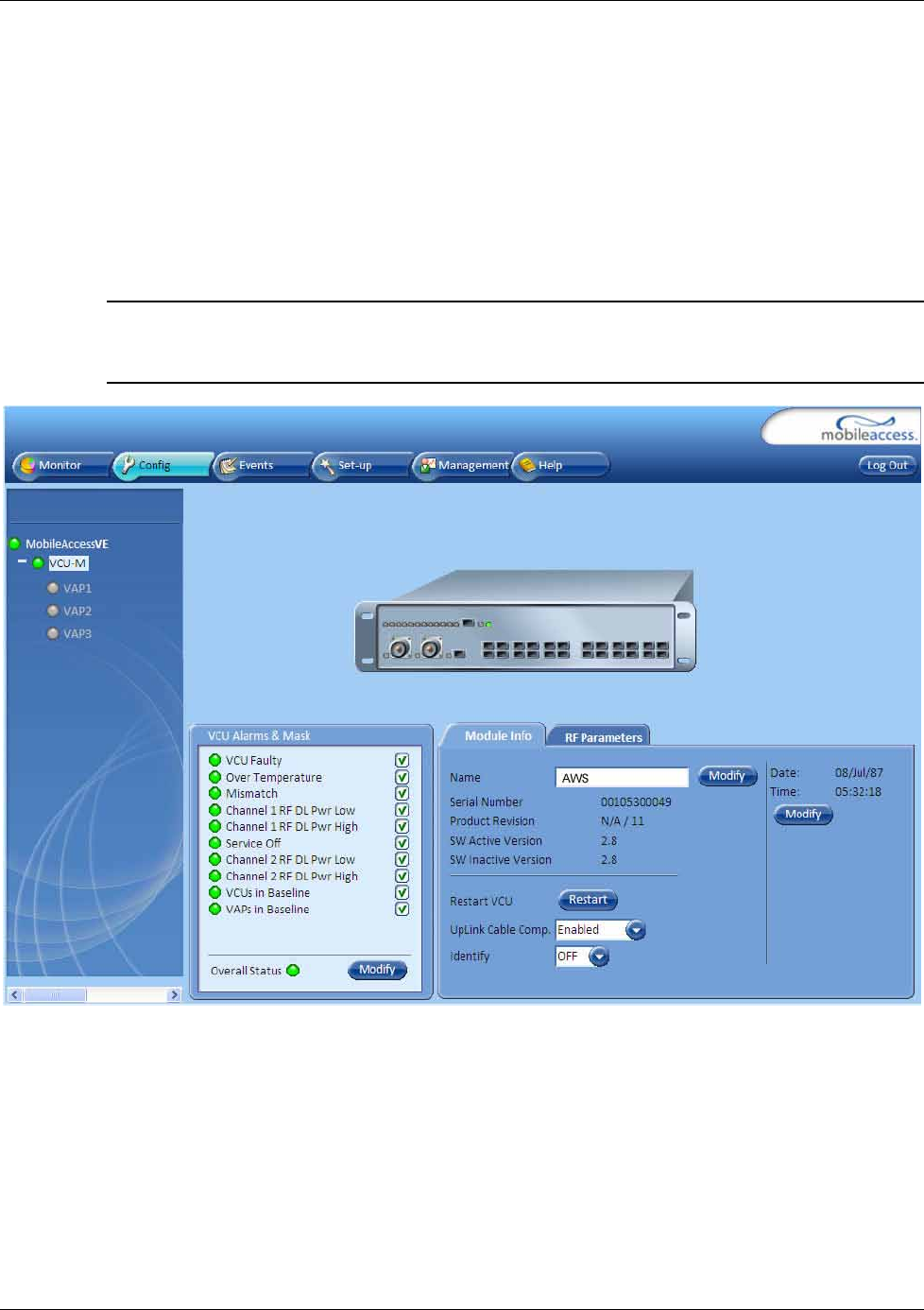Click the VCU device image
Image resolution: width=924 pixels, height=1310 pixels.
[x=525, y=621]
